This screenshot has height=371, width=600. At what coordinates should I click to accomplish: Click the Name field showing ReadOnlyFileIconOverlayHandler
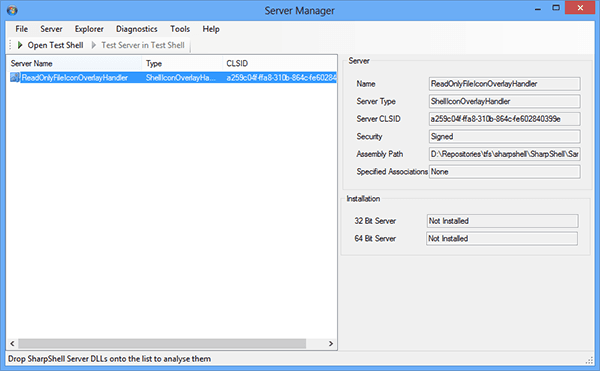coord(504,84)
